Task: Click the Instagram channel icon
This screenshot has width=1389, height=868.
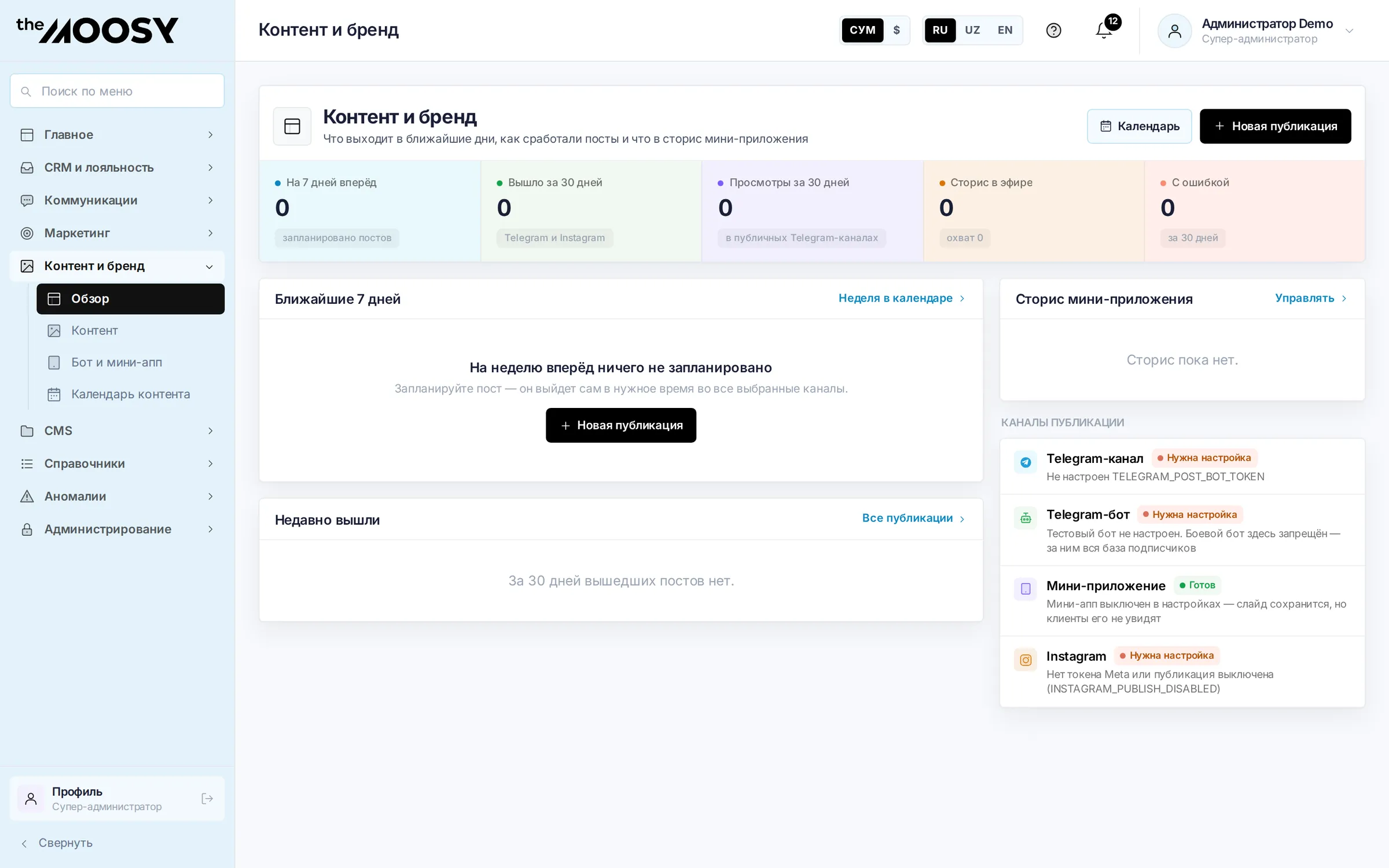Action: pos(1026,660)
